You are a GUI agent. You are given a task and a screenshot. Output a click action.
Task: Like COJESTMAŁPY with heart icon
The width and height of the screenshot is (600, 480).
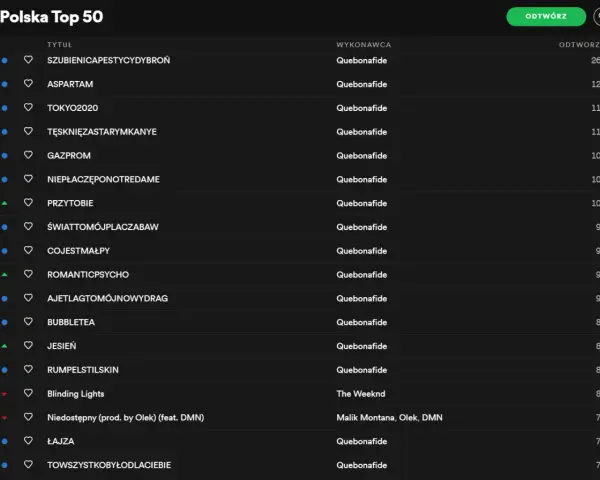point(28,250)
